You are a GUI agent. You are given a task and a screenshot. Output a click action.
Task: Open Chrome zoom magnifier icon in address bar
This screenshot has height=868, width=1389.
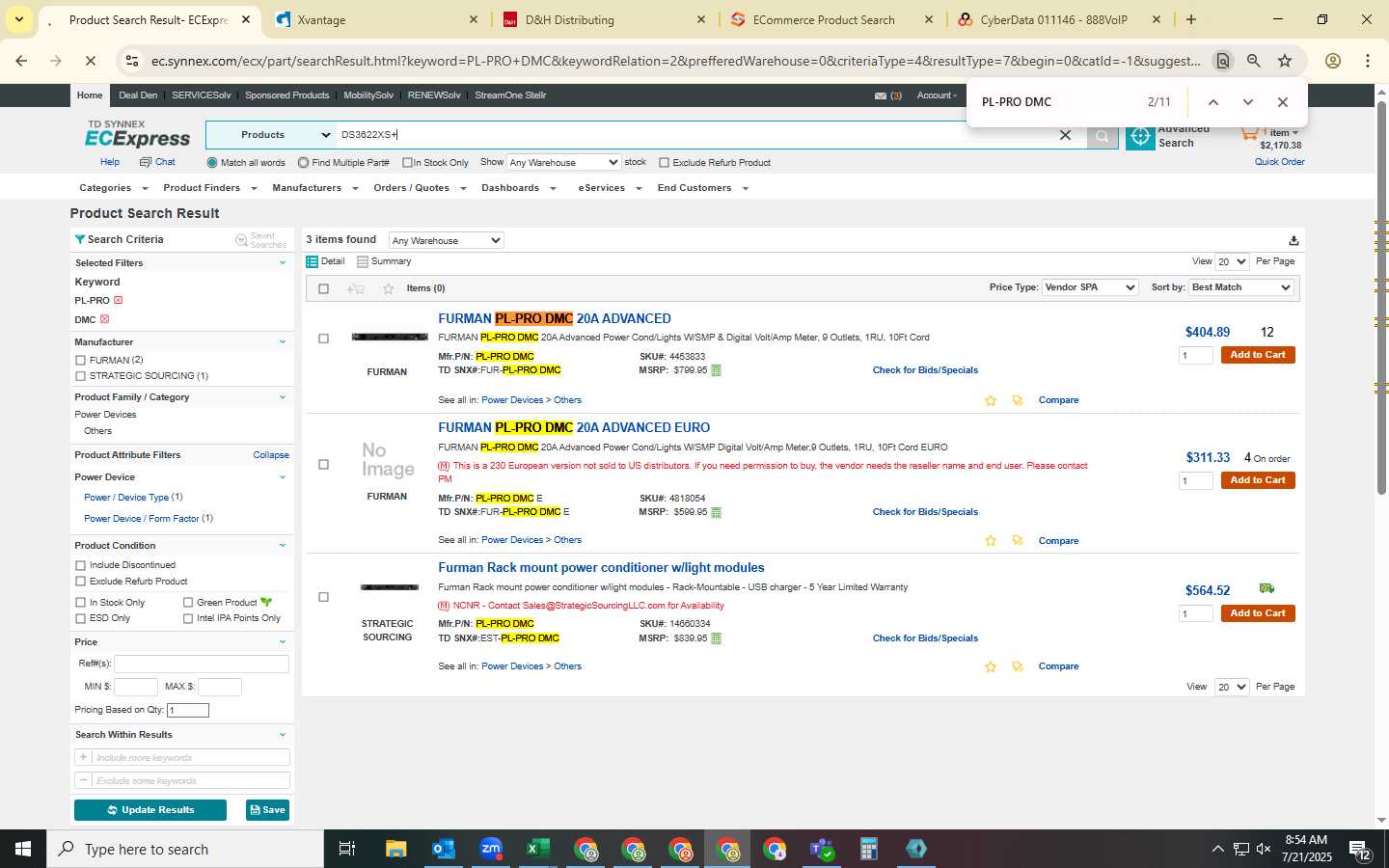pyautogui.click(x=1254, y=61)
